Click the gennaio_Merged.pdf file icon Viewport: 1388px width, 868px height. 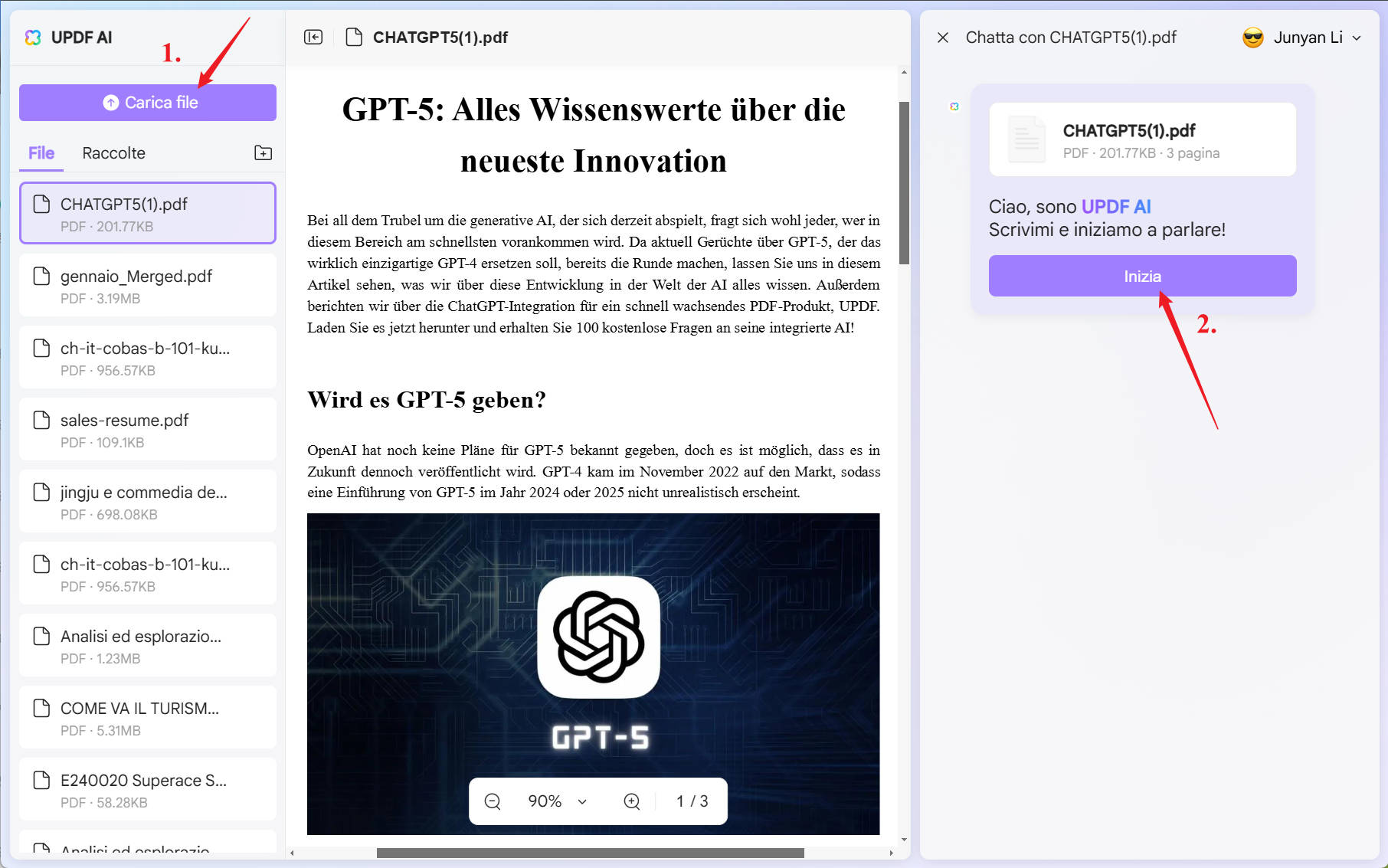(41, 276)
